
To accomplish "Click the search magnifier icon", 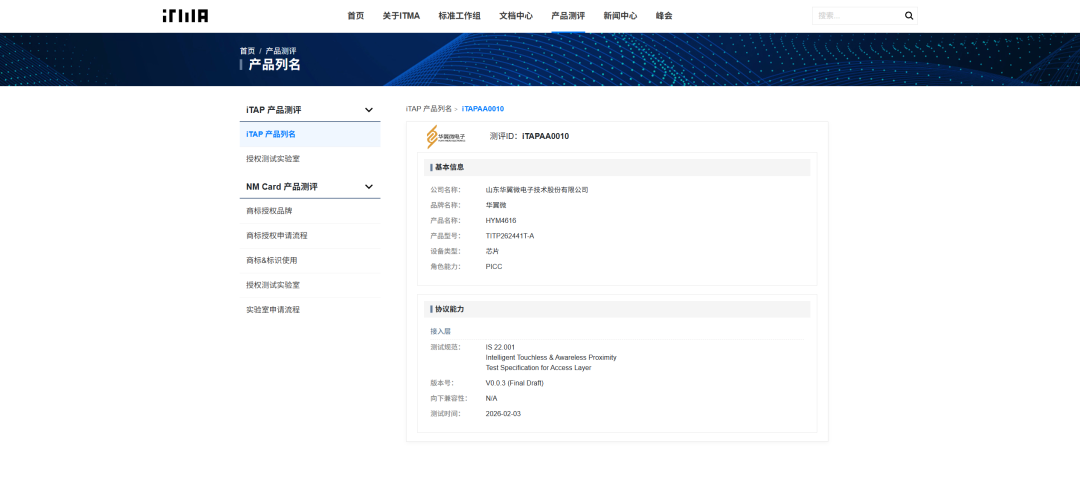I will click(x=908, y=16).
